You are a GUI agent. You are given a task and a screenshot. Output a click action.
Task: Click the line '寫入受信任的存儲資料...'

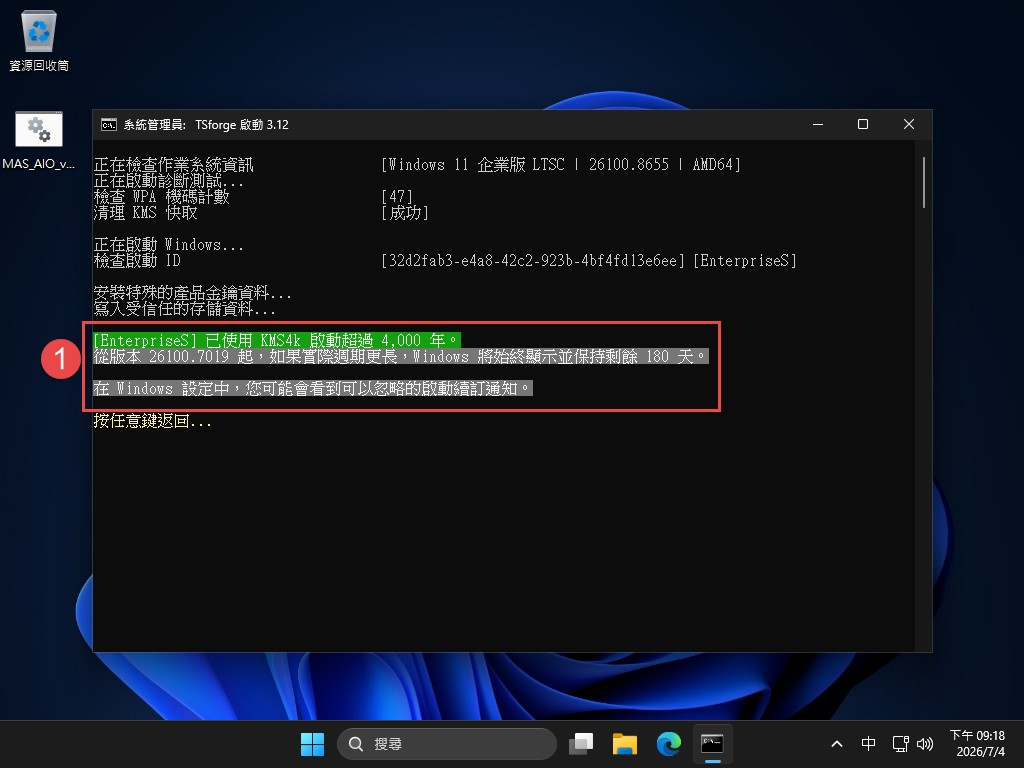pyautogui.click(x=184, y=308)
